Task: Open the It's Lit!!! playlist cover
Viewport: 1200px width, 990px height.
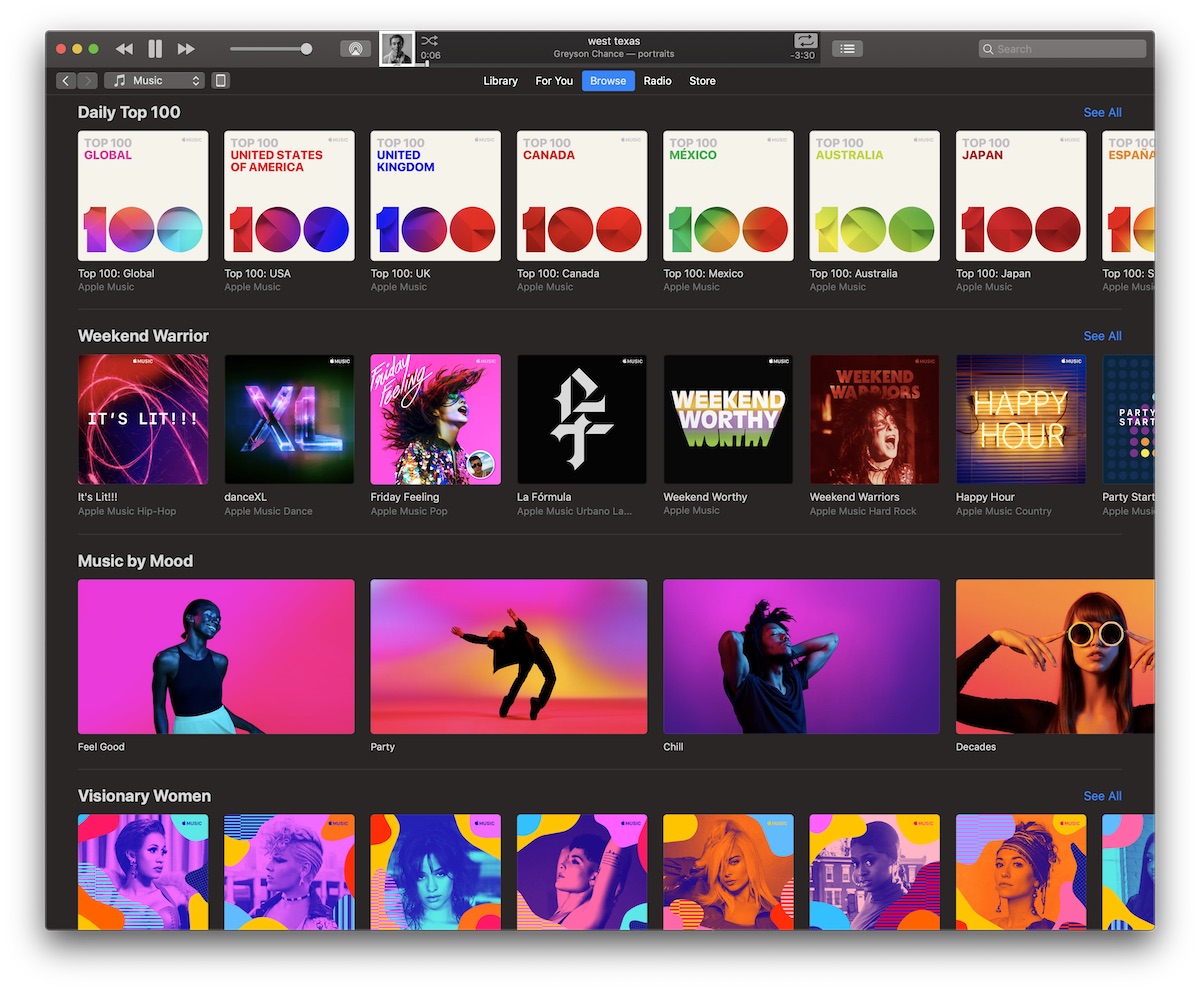Action: 143,419
